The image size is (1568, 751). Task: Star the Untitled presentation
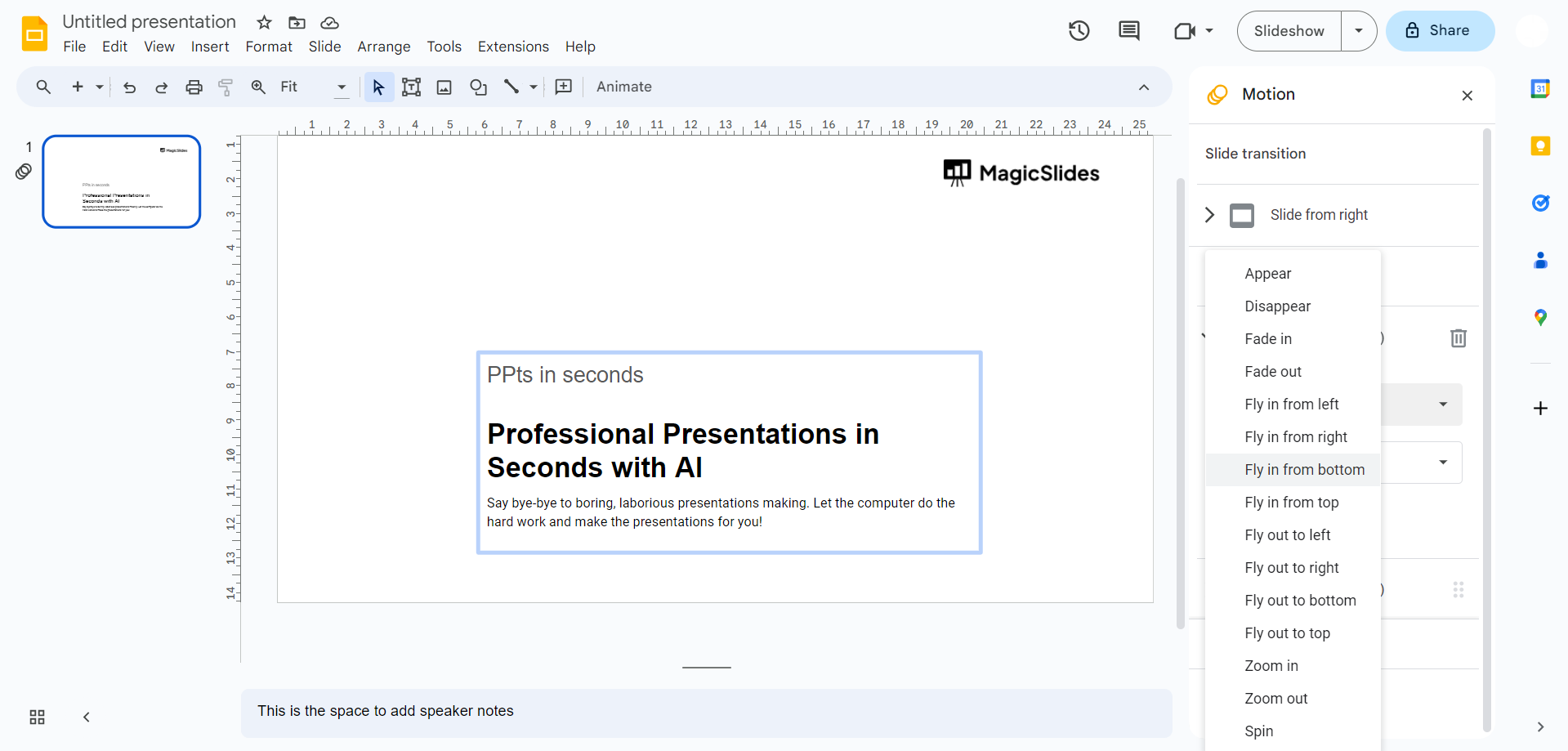(264, 22)
